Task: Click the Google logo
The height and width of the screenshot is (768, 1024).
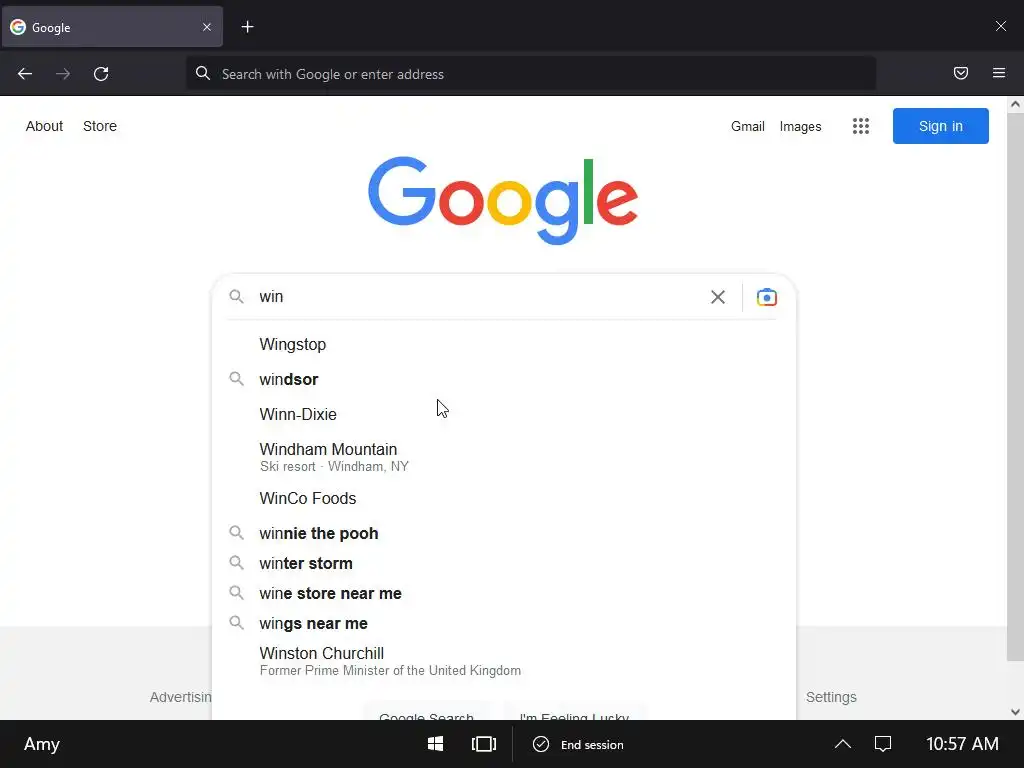Action: point(503,199)
